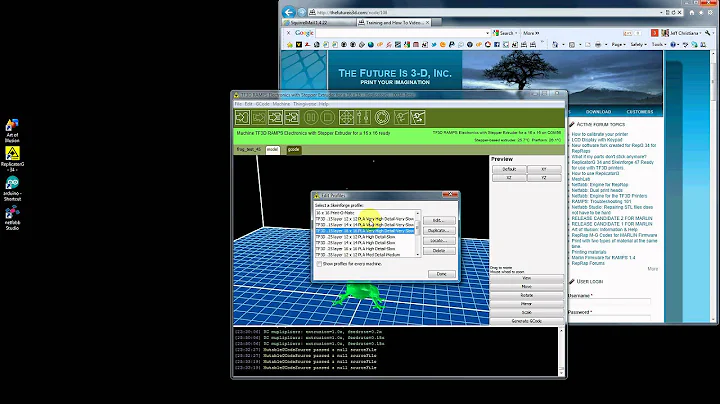This screenshot has height=404, width=720.
Task: Open the File menu in ReplicatorG
Action: [x=238, y=104]
